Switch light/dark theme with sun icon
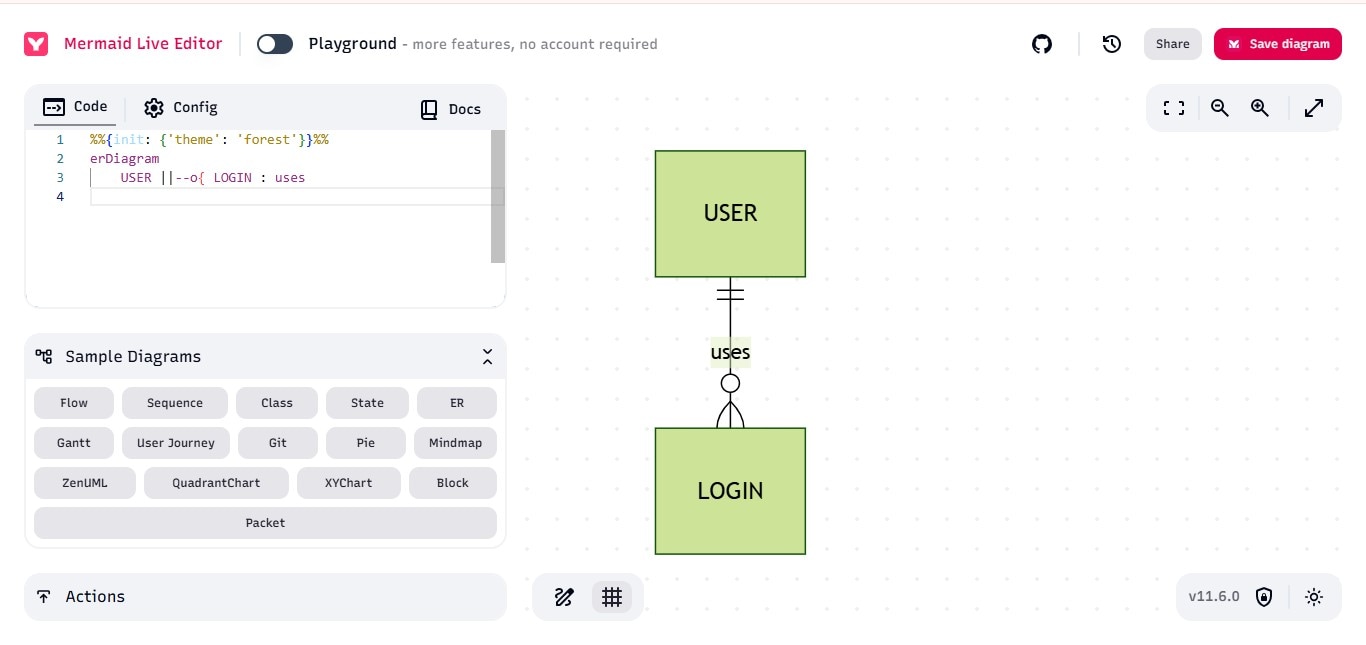Viewport: 1366px width, 645px height. (1314, 597)
